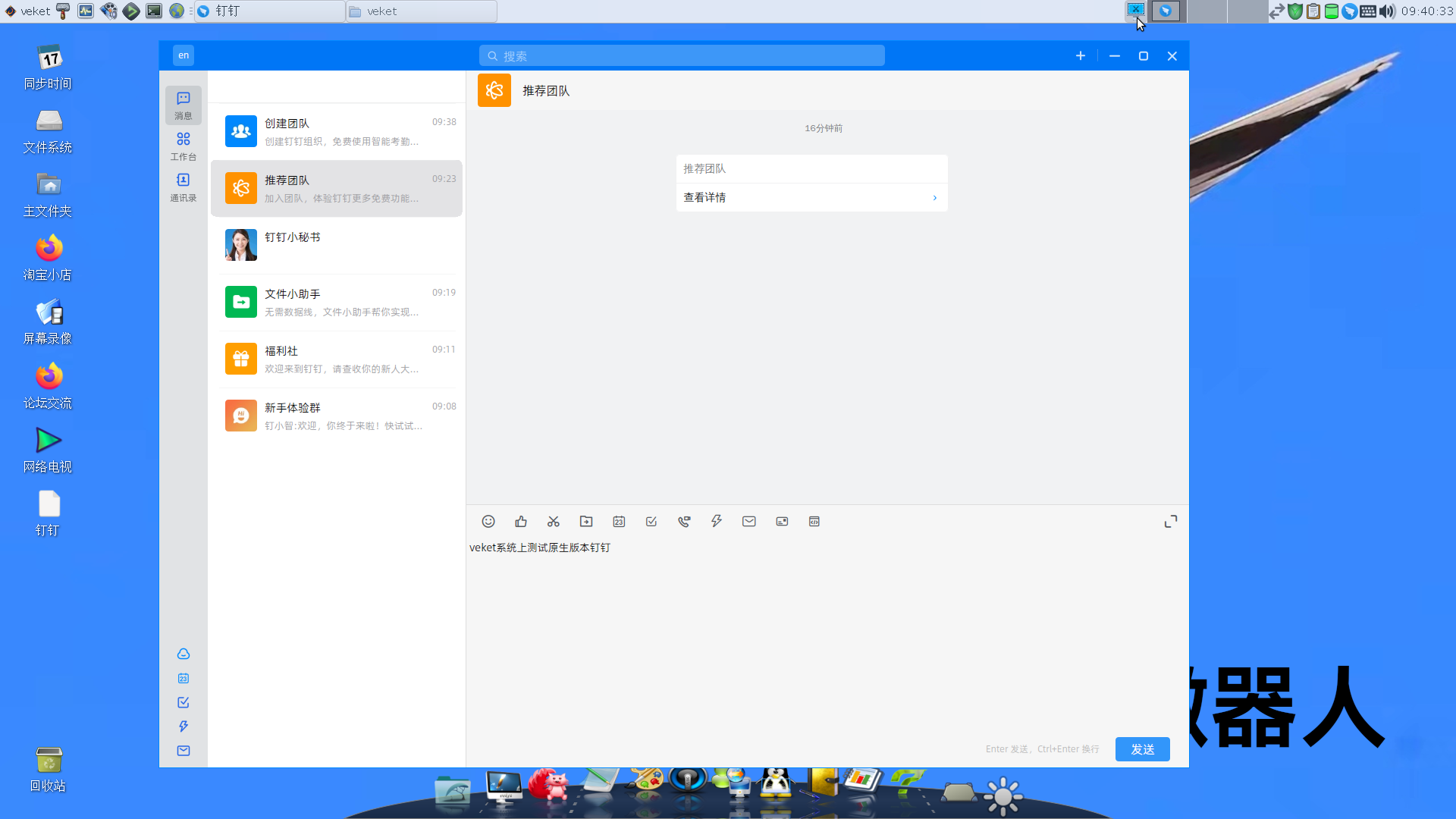Open 论坛交流 desktop icon

pyautogui.click(x=48, y=387)
